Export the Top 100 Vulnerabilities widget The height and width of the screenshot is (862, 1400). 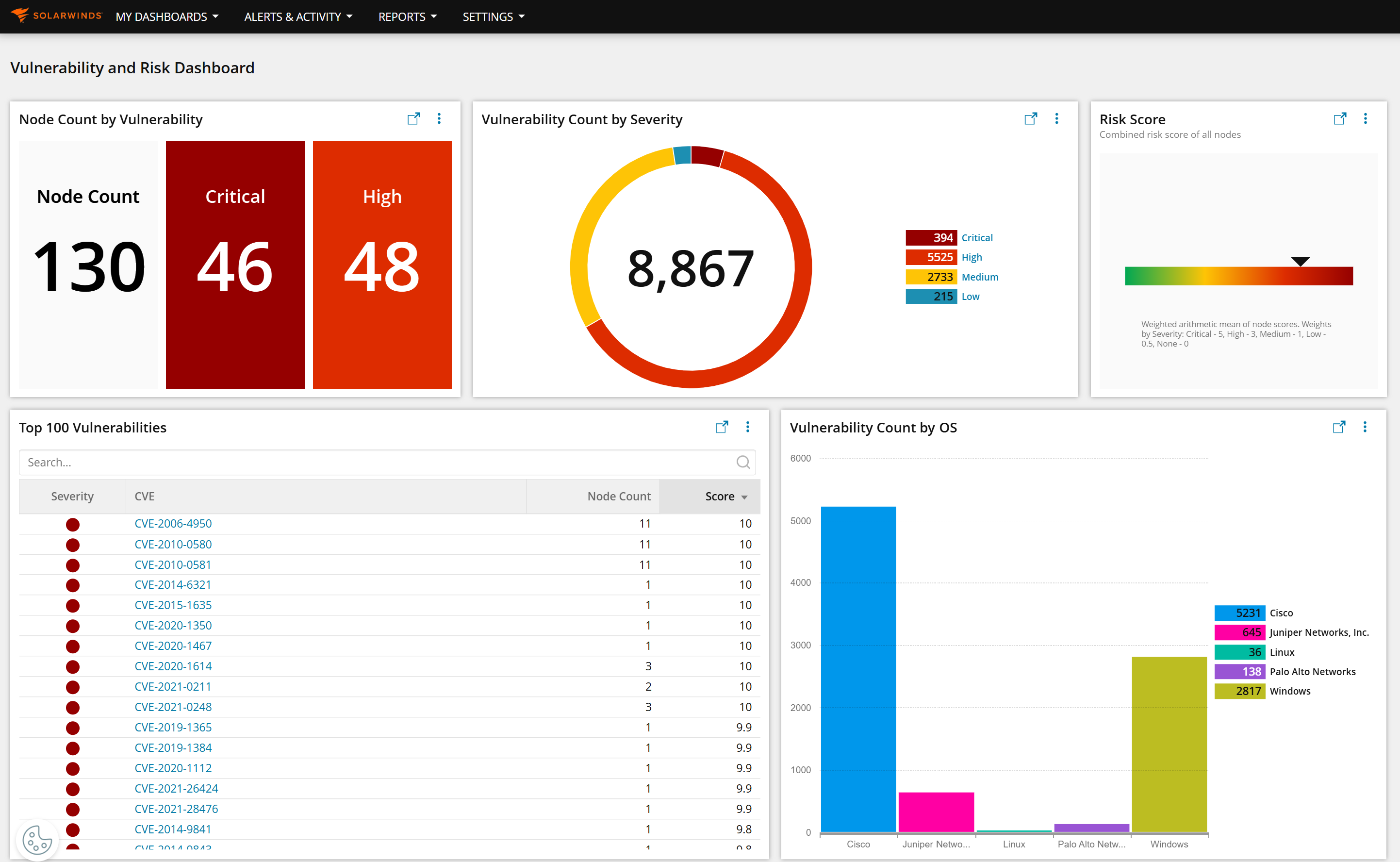tap(722, 427)
